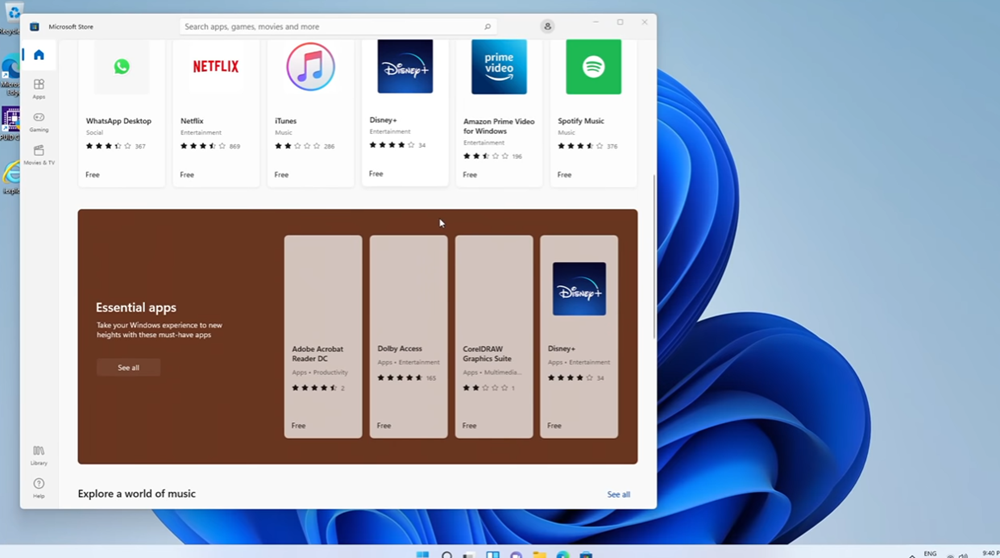Click the Disney+ icon in the top row
Screen dimensions: 1000x558
tap(405, 66)
